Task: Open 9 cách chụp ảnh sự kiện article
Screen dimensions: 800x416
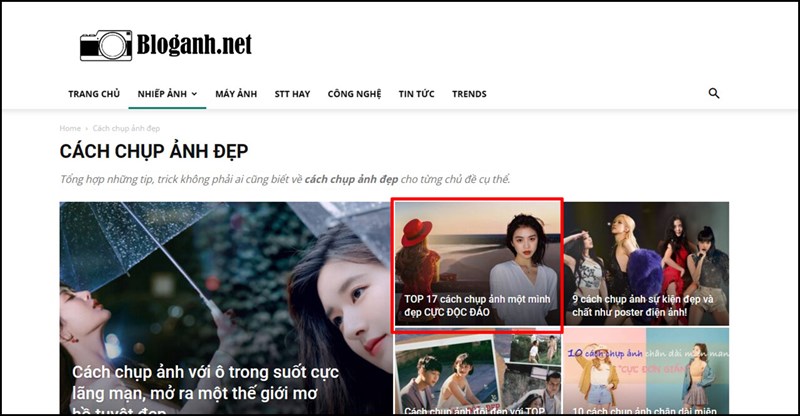Action: [x=646, y=264]
